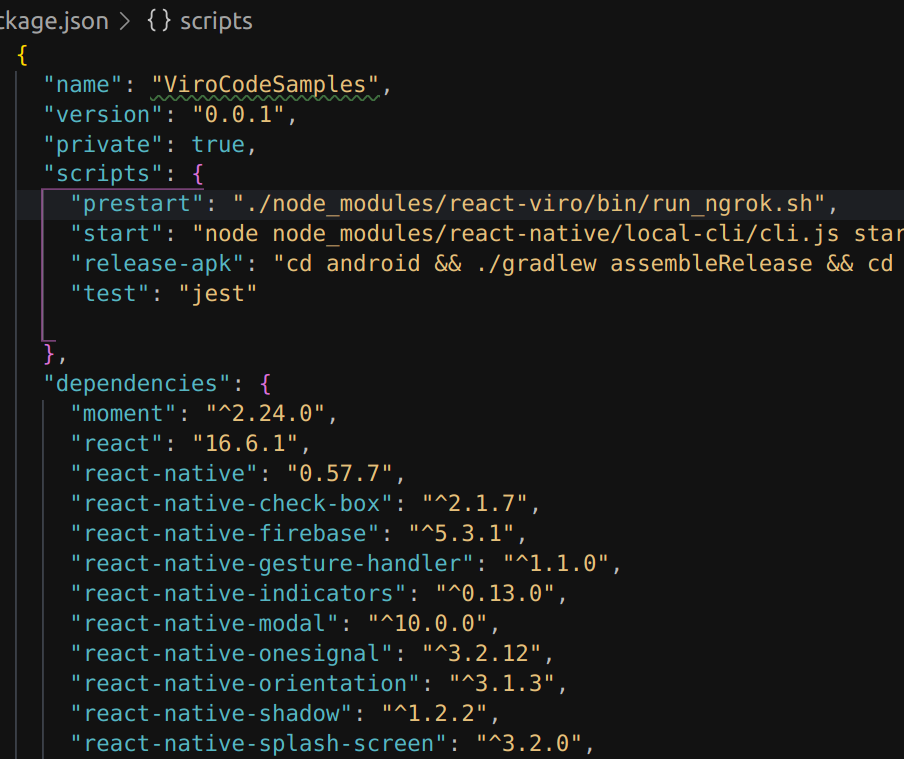Click the opening brace after "dependencies"
904x759 pixels.
(265, 384)
